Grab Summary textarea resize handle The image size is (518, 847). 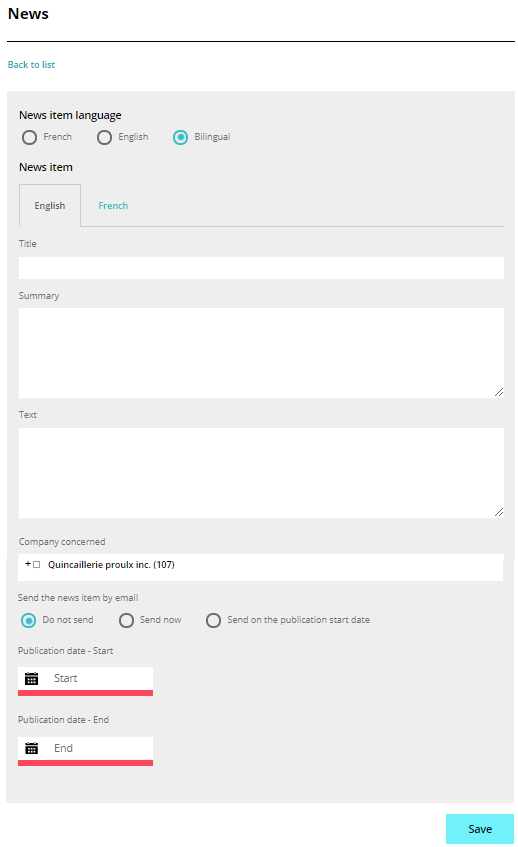coord(499,392)
